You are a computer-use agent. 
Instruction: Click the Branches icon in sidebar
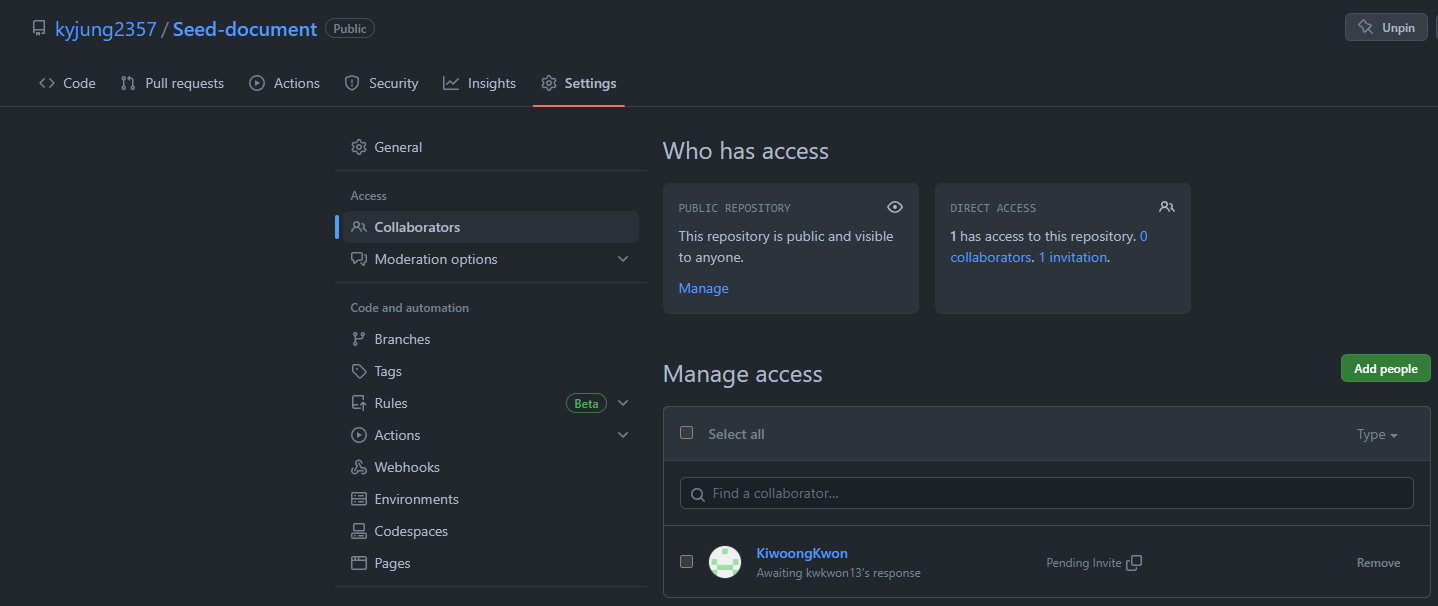pos(359,339)
